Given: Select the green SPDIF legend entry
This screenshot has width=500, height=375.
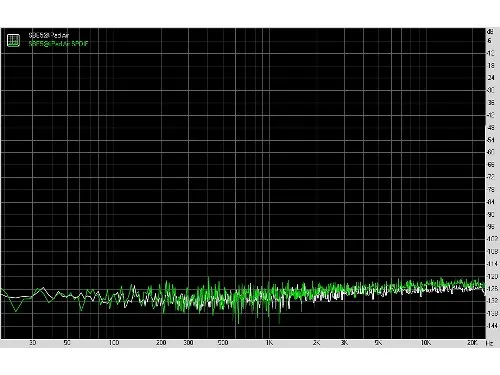Looking at the screenshot, I should [58, 44].
